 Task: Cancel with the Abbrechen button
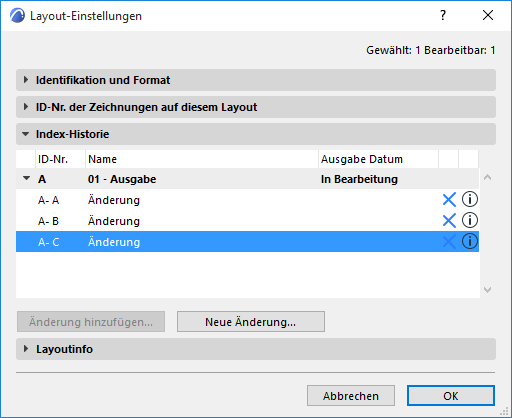coord(351,396)
